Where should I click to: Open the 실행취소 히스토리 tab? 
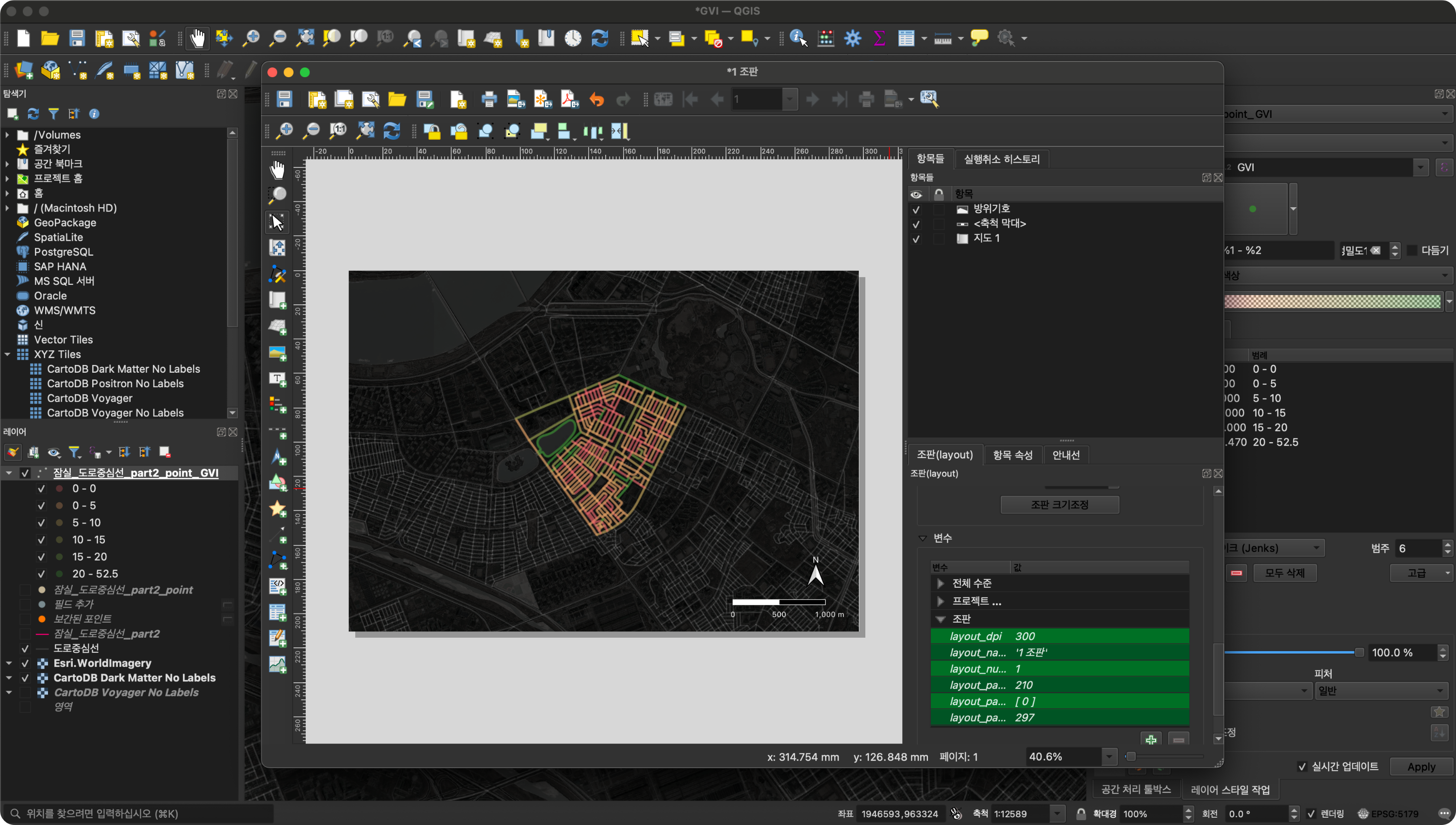1001,159
